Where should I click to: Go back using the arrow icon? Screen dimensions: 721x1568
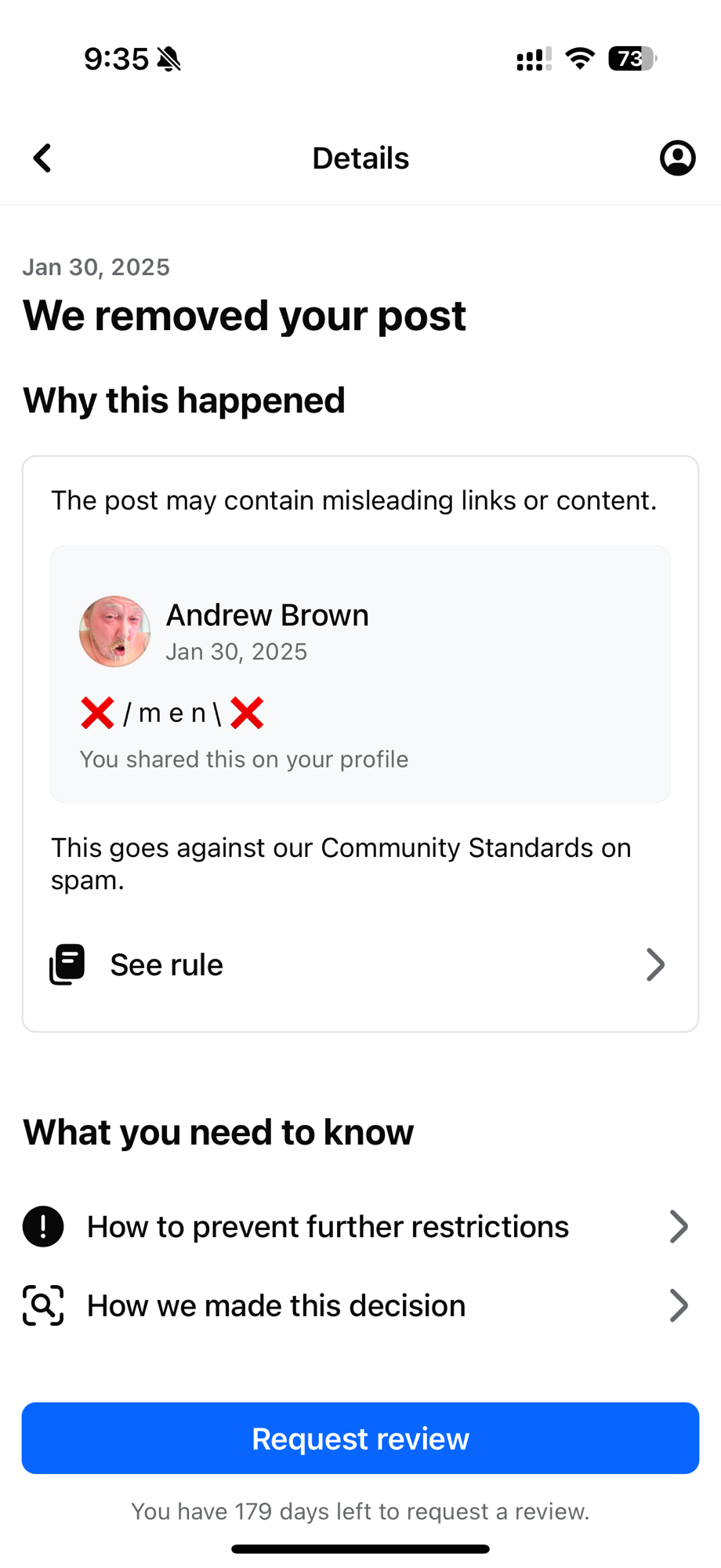(42, 158)
